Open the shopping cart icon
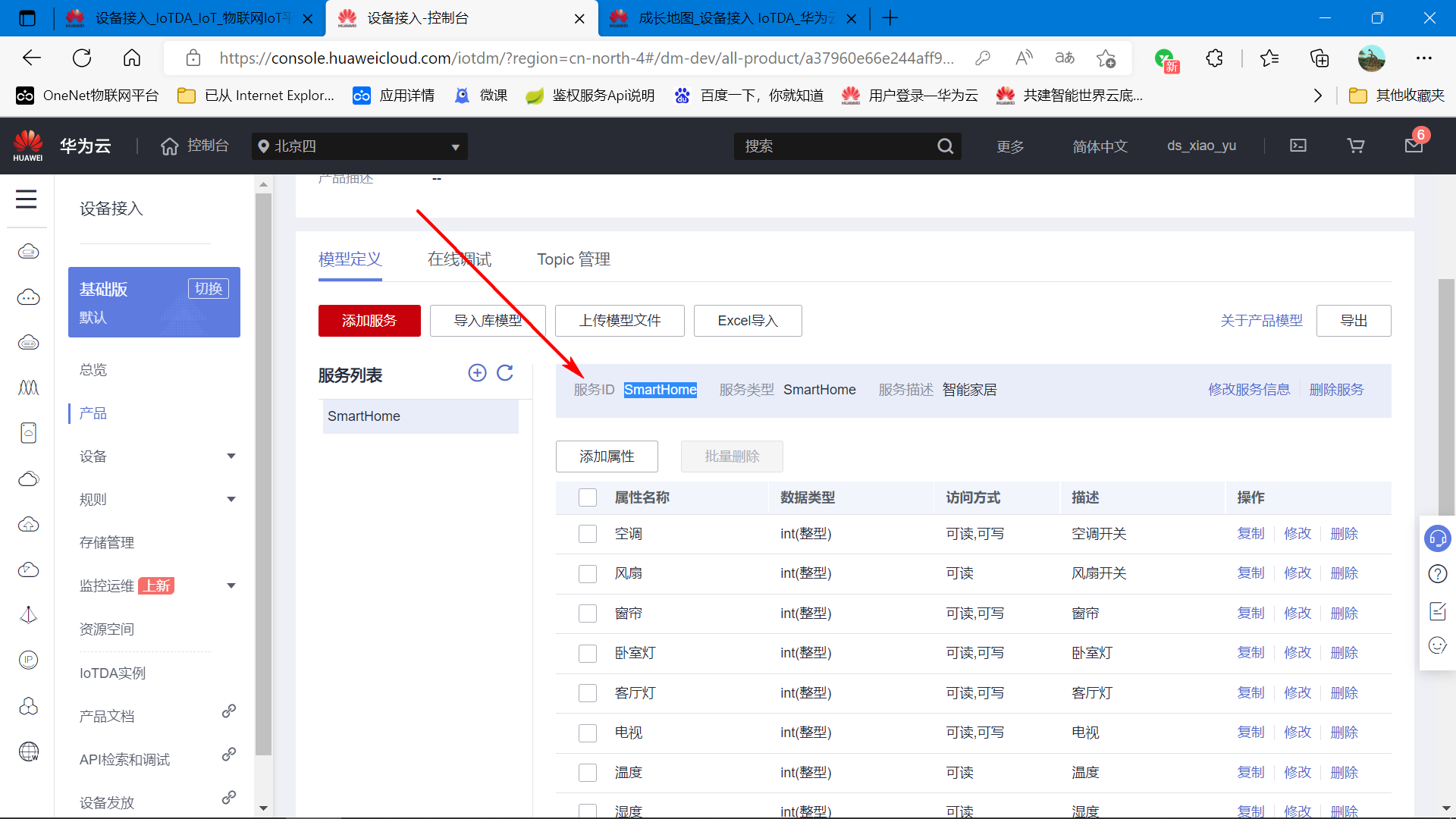This screenshot has width=1456, height=819. point(1356,146)
